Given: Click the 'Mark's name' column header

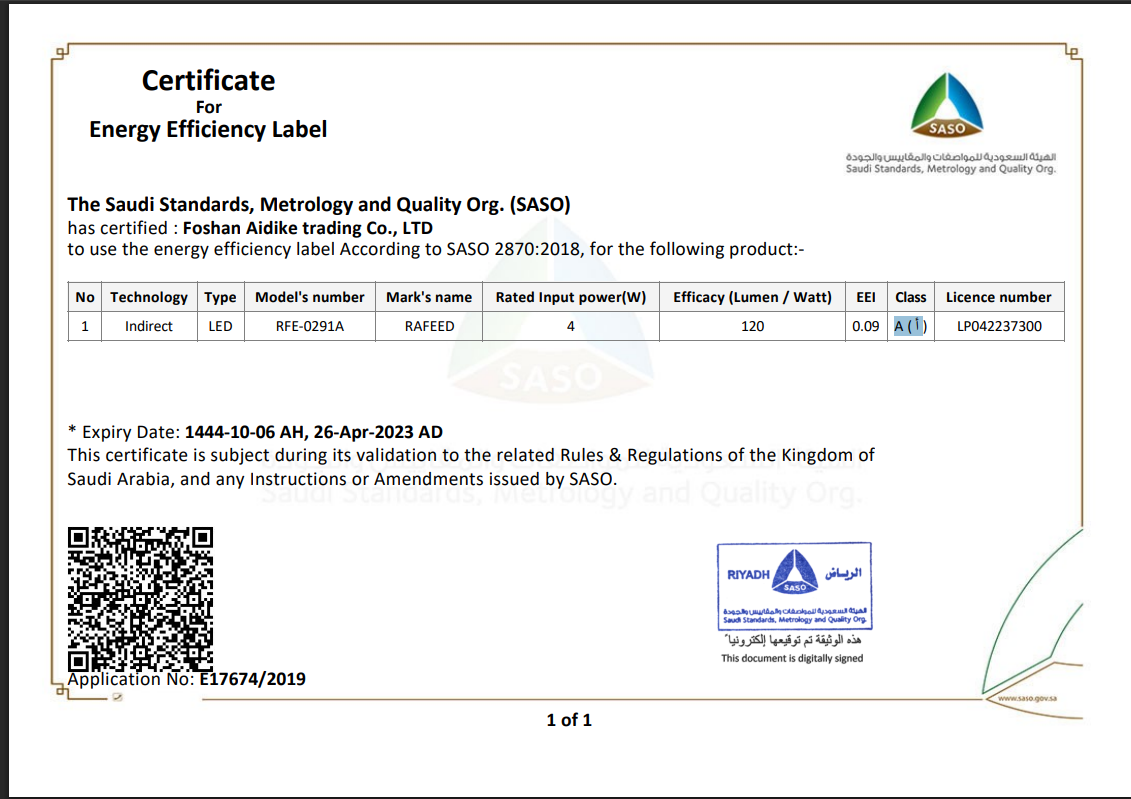Looking at the screenshot, I should point(428,297).
